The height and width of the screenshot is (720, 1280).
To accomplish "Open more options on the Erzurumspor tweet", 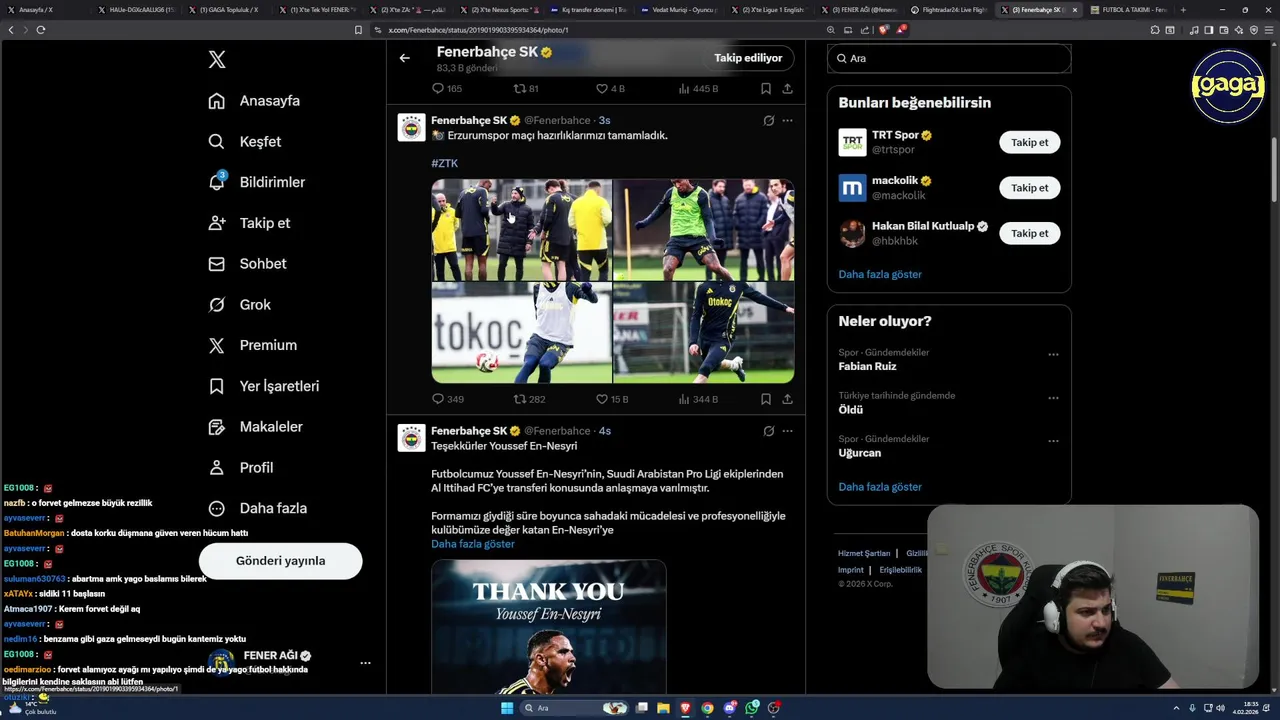I will (788, 121).
